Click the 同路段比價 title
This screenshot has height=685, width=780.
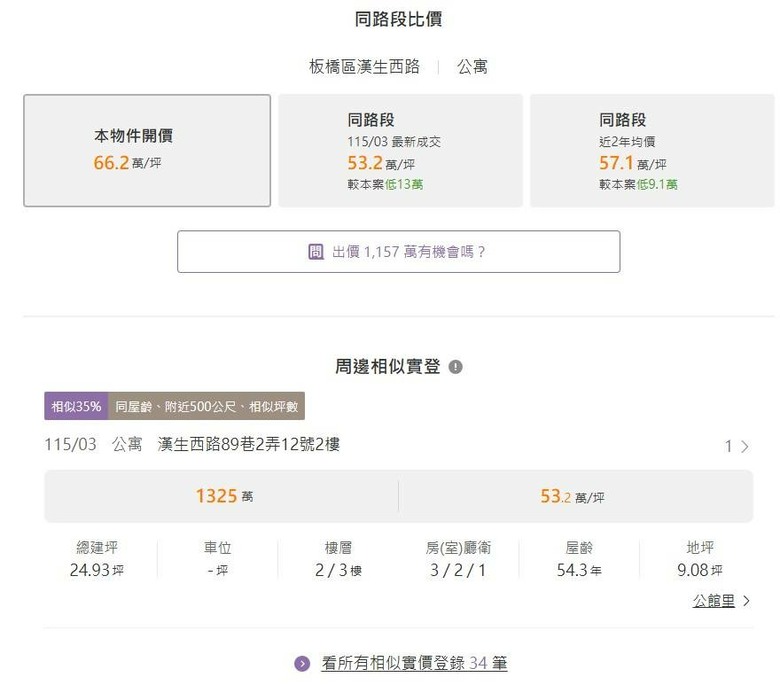coord(398,19)
